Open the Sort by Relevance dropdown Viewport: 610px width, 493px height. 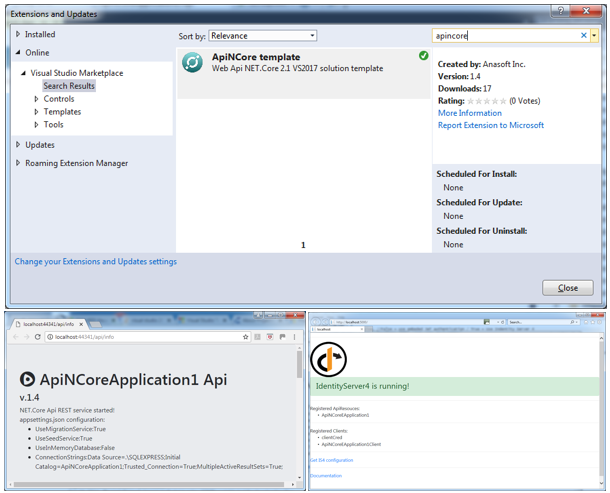[x=263, y=35]
